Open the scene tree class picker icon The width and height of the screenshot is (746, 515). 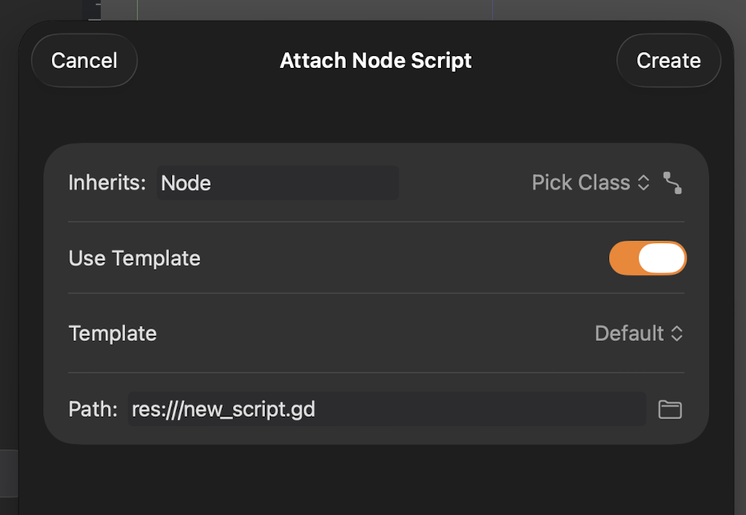coord(672,183)
